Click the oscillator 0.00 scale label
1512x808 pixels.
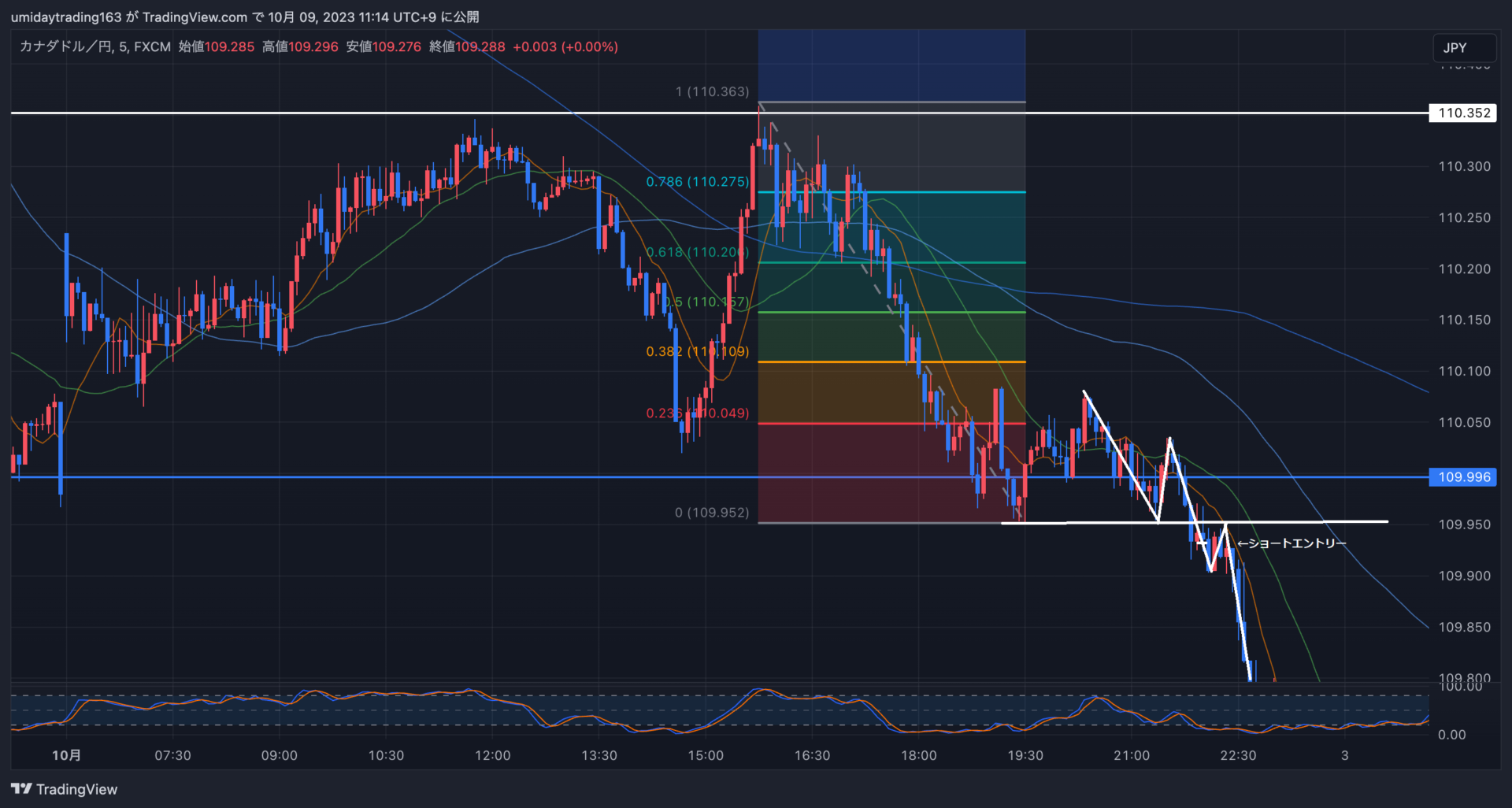tap(1451, 735)
